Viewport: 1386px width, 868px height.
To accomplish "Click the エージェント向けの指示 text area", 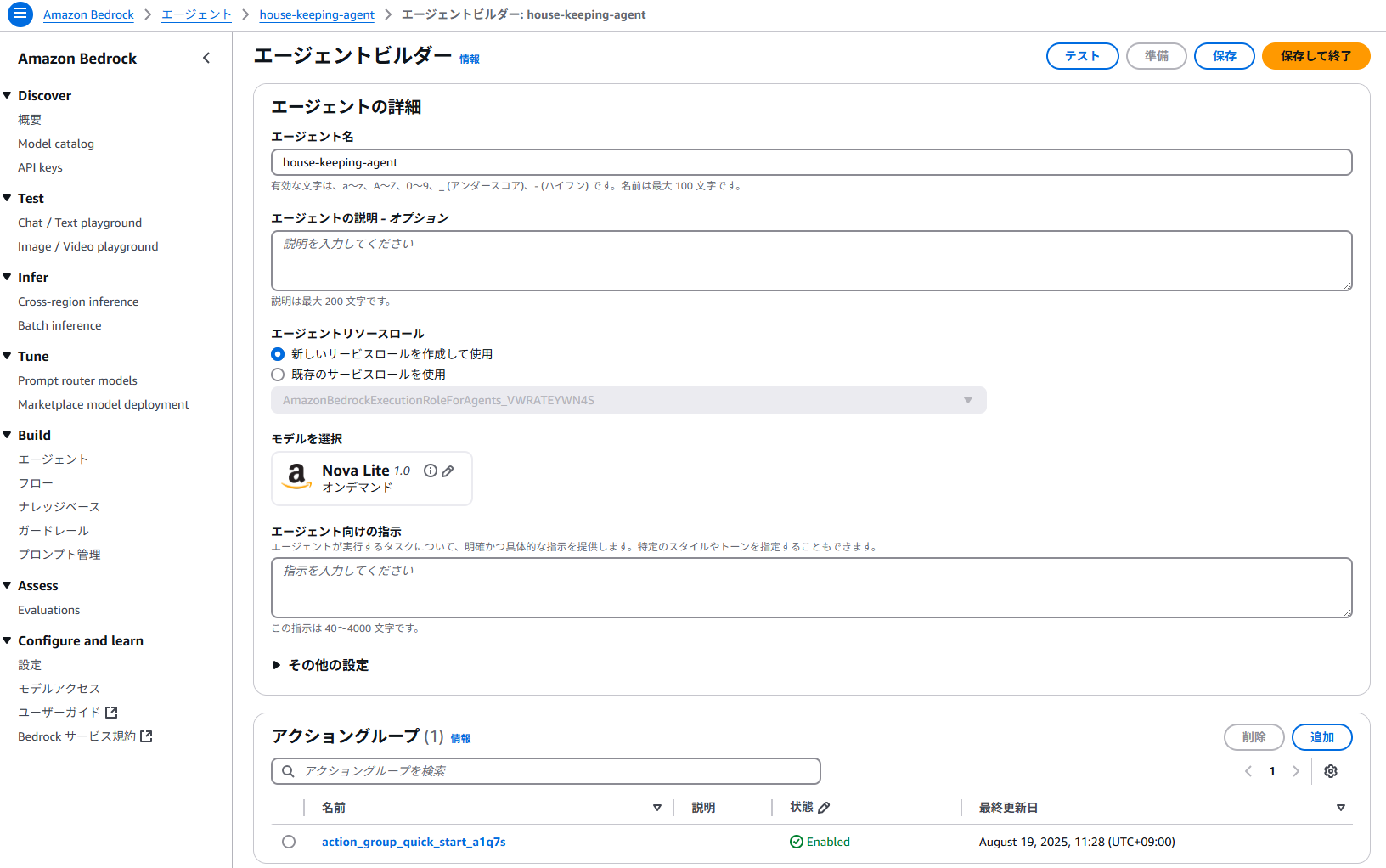I will click(x=811, y=588).
